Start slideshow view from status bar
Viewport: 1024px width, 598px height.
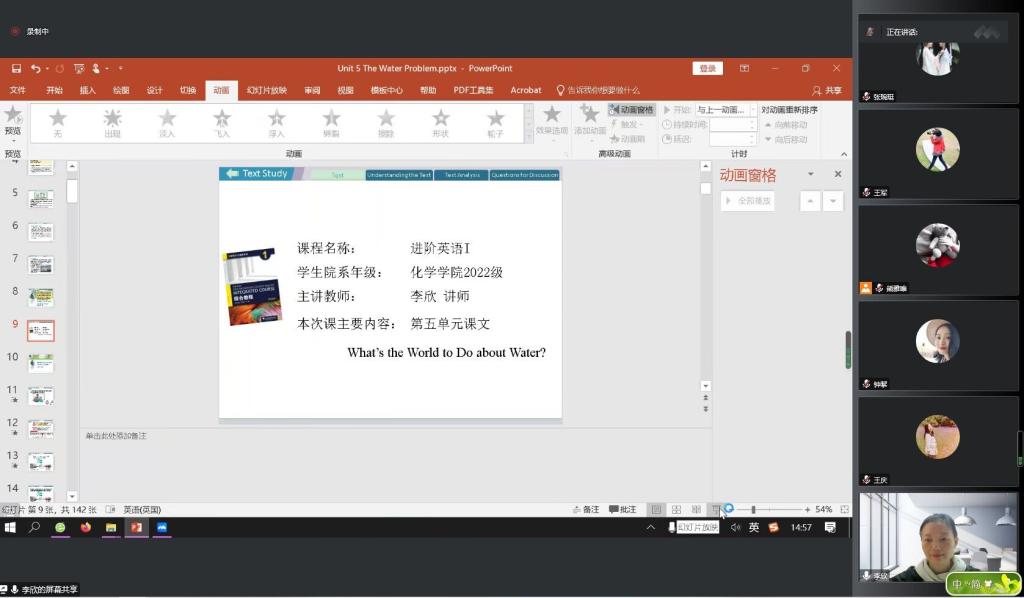tap(716, 509)
